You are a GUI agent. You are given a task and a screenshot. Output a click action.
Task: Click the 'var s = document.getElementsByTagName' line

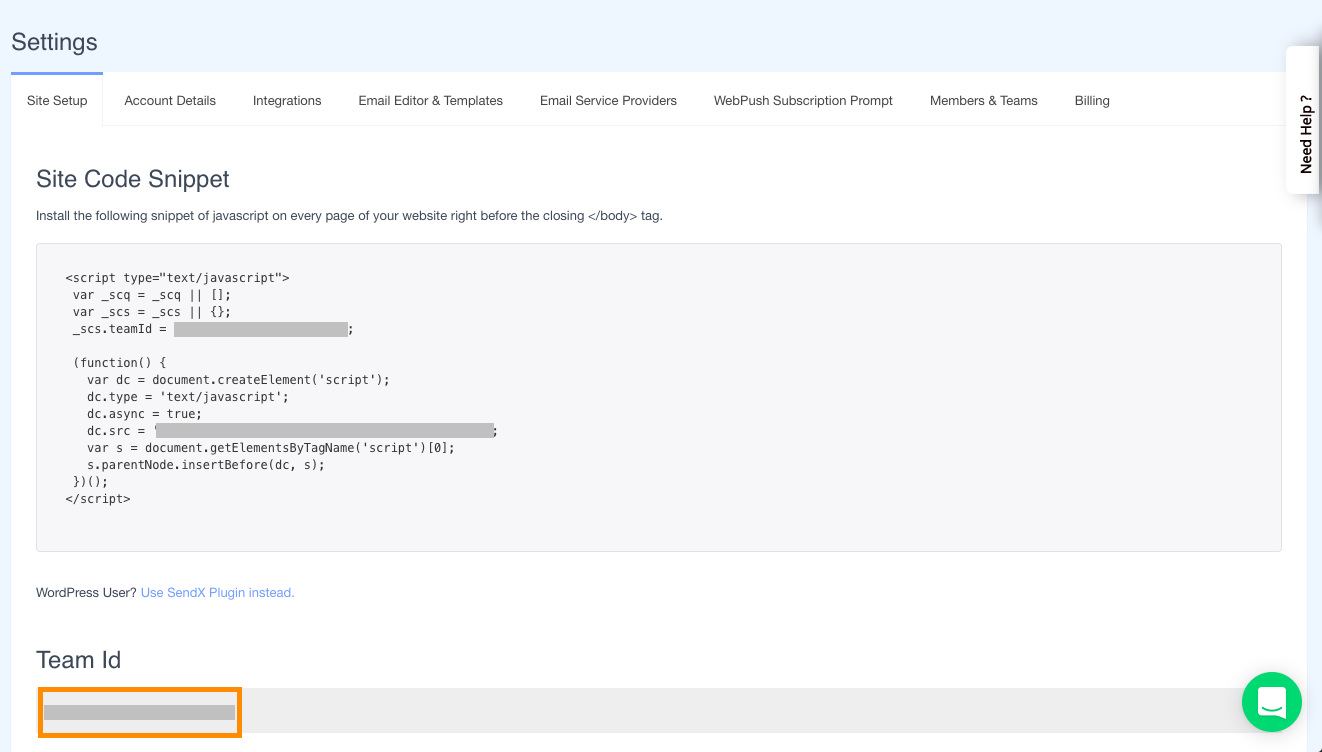[x=271, y=448]
